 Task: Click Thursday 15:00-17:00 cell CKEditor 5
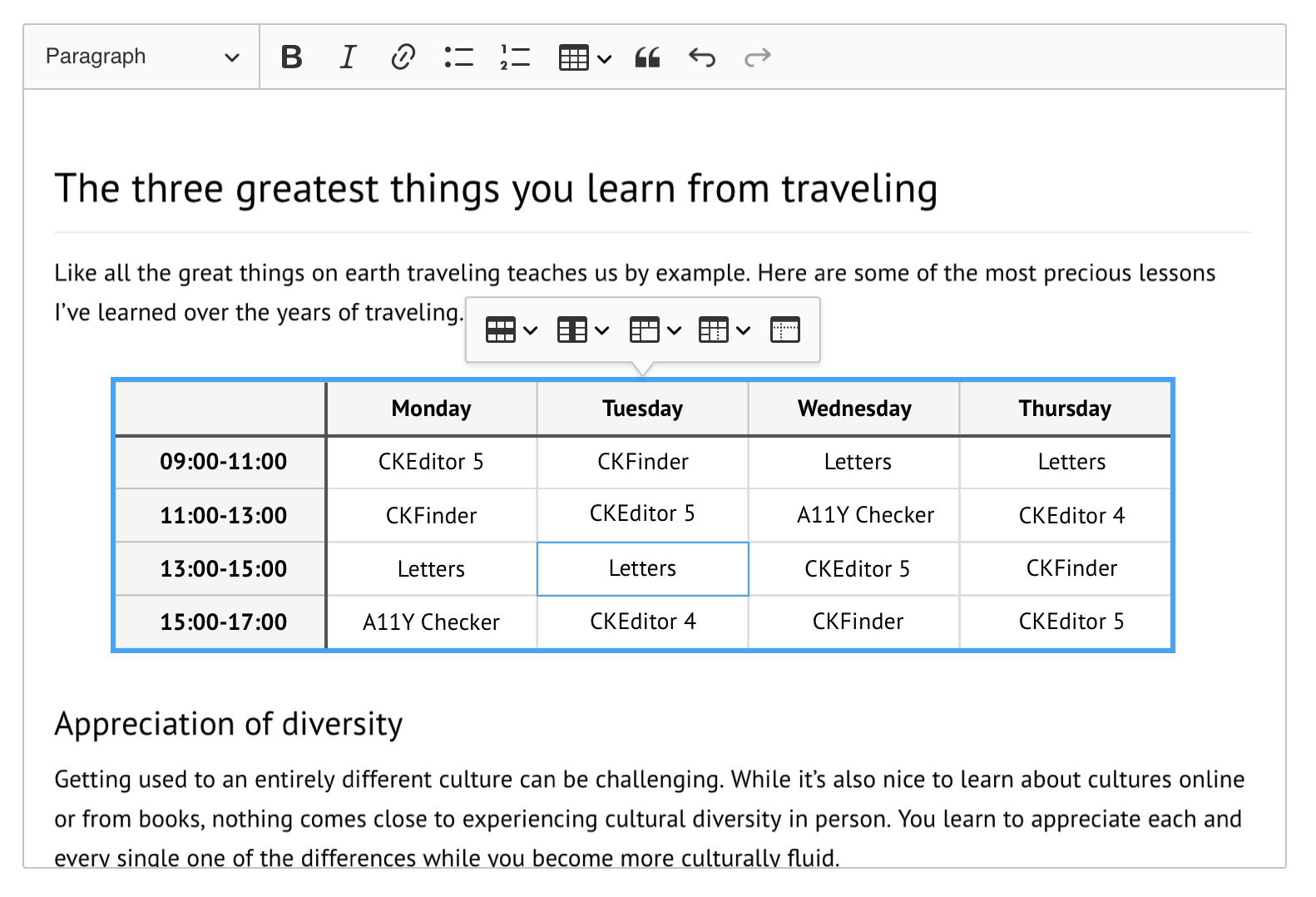[x=1065, y=622]
